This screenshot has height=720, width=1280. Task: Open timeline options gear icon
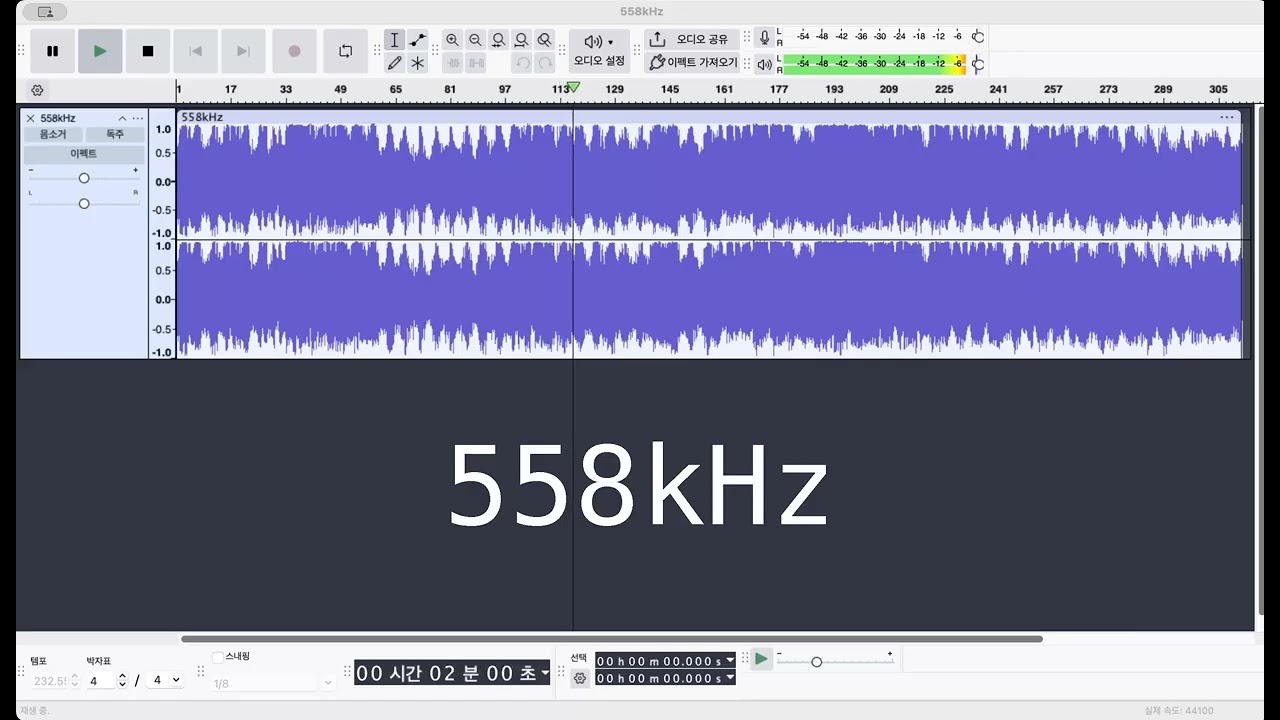click(x=37, y=90)
